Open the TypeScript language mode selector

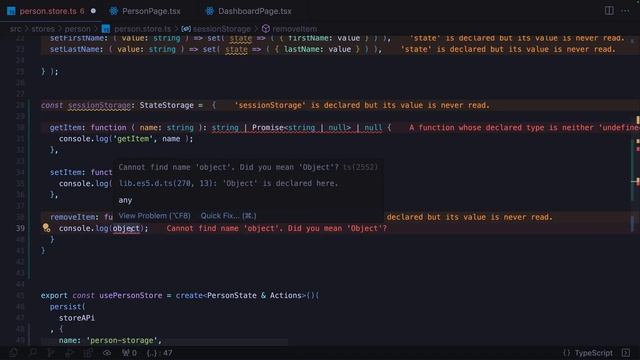593,353
